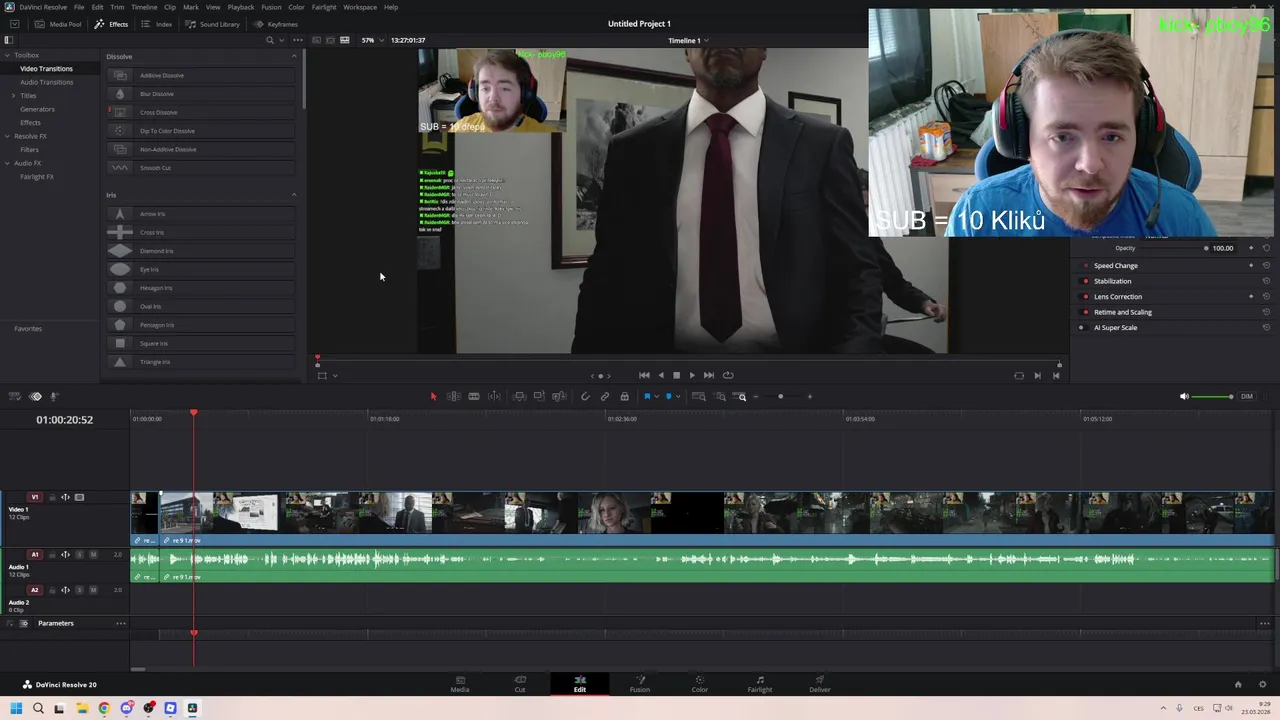This screenshot has width=1280, height=720.
Task: Open the Workspace menu
Action: [x=360, y=7]
